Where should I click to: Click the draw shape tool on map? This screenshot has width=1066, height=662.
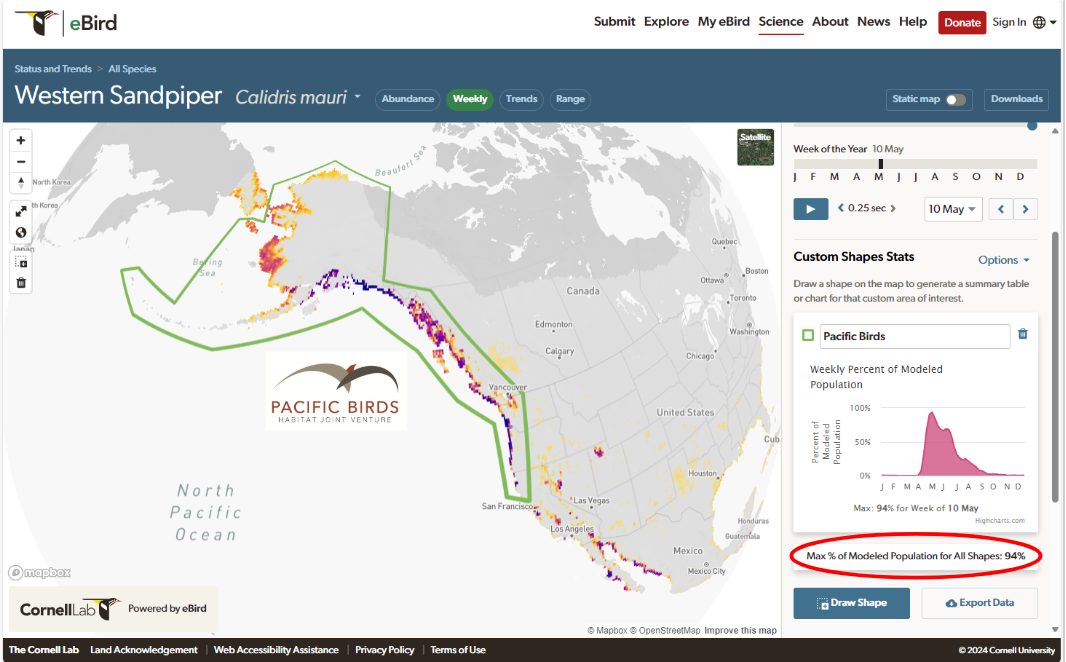point(21,262)
